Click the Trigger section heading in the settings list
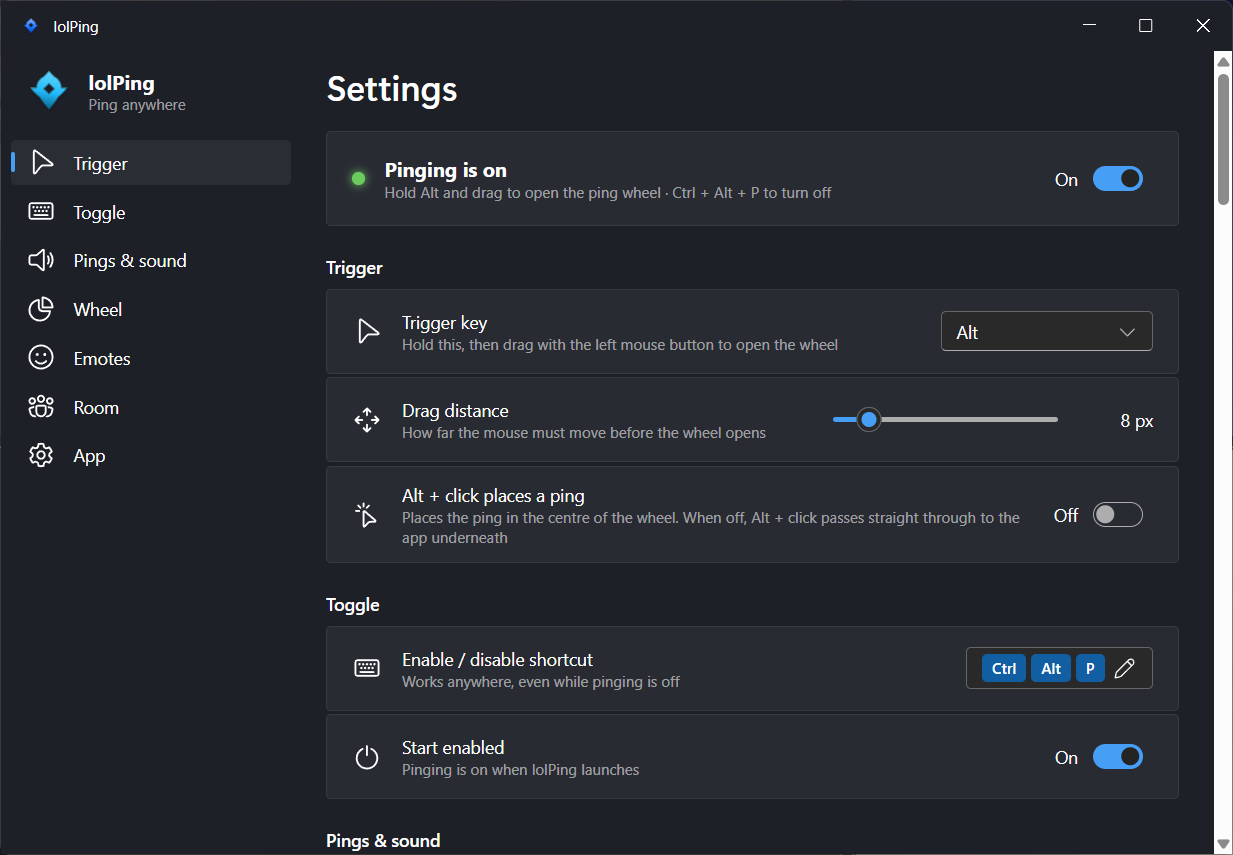Image resolution: width=1233 pixels, height=855 pixels. [x=354, y=268]
